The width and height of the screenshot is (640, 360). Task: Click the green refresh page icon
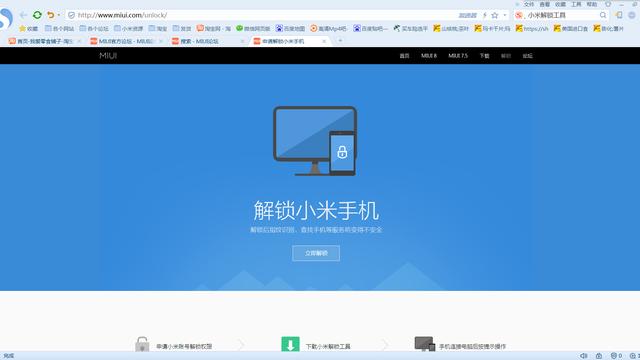[x=37, y=15]
